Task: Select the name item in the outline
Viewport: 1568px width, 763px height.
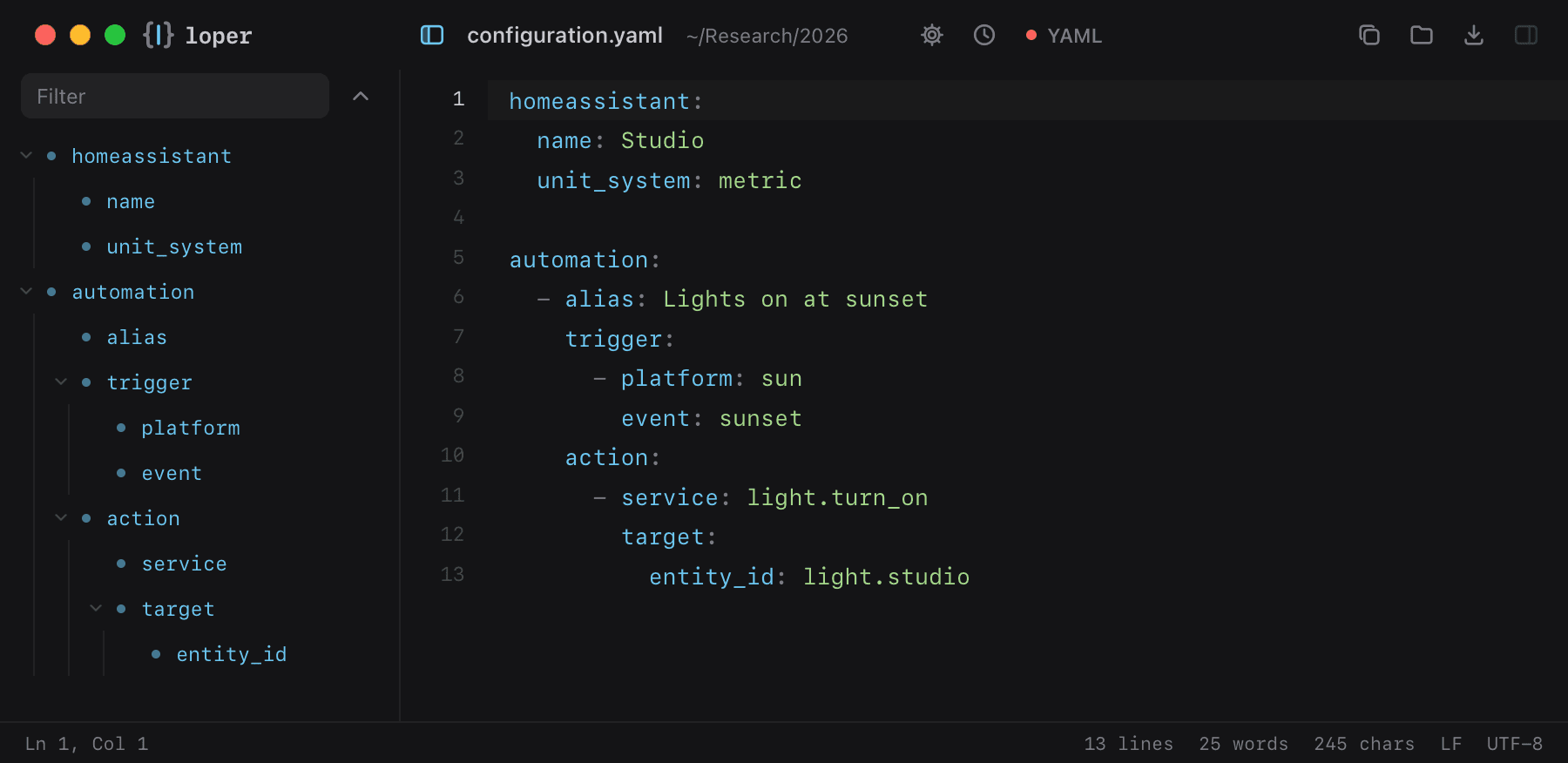Action: [x=131, y=201]
